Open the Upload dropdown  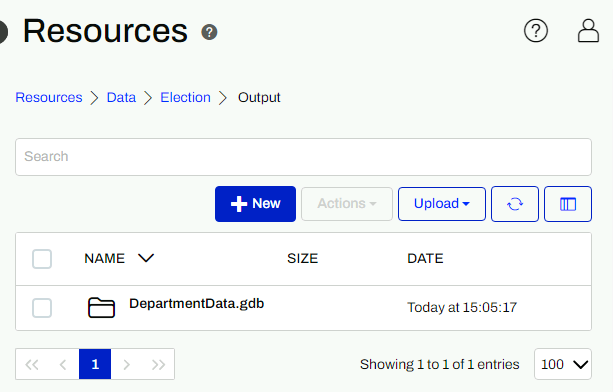tap(442, 204)
